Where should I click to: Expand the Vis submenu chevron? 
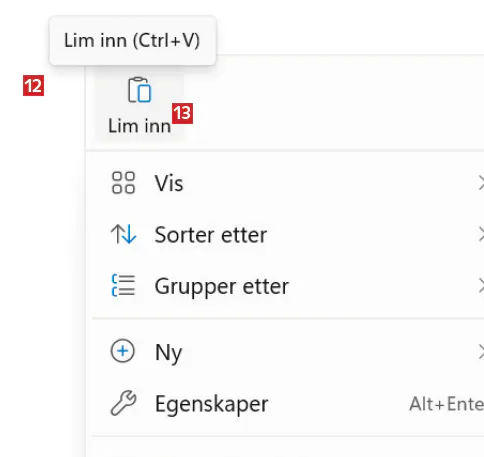coord(481,183)
